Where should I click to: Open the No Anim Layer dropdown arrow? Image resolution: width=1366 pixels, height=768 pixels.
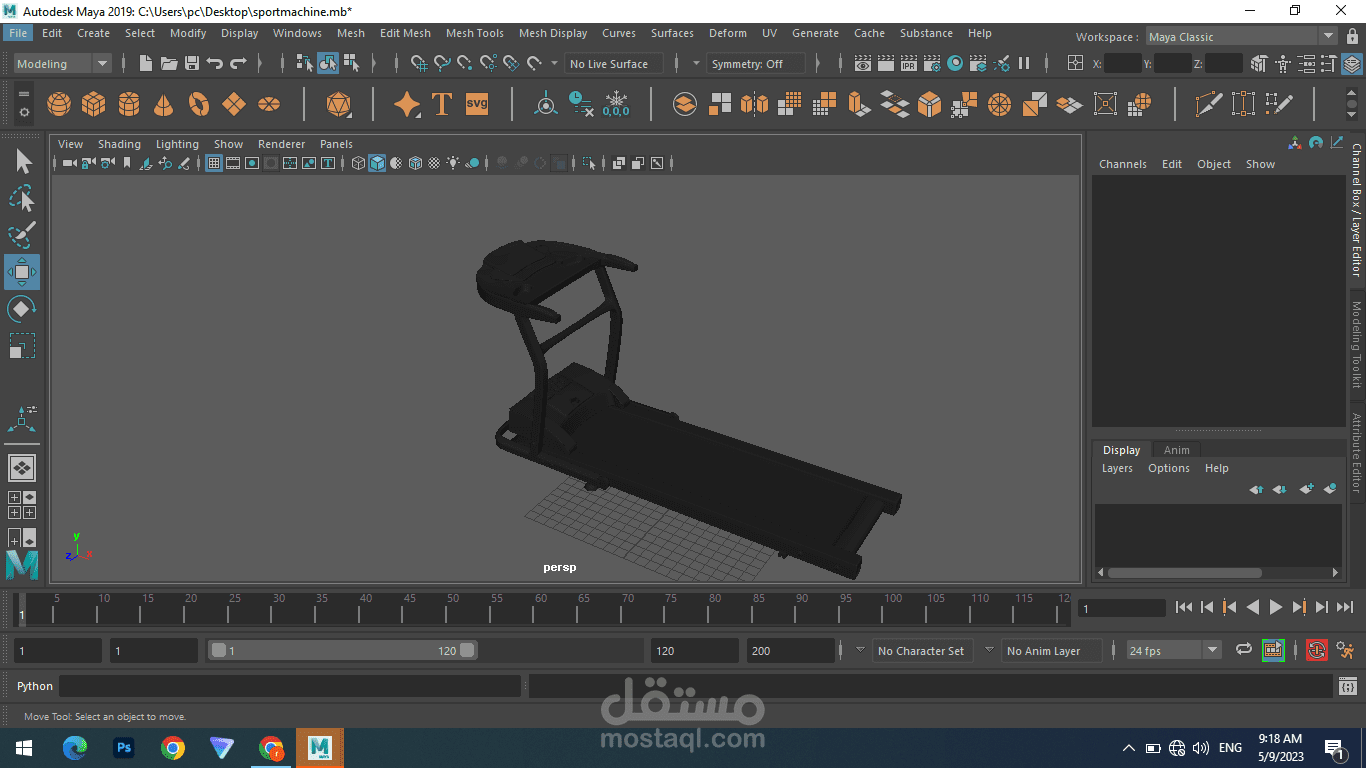[989, 649]
